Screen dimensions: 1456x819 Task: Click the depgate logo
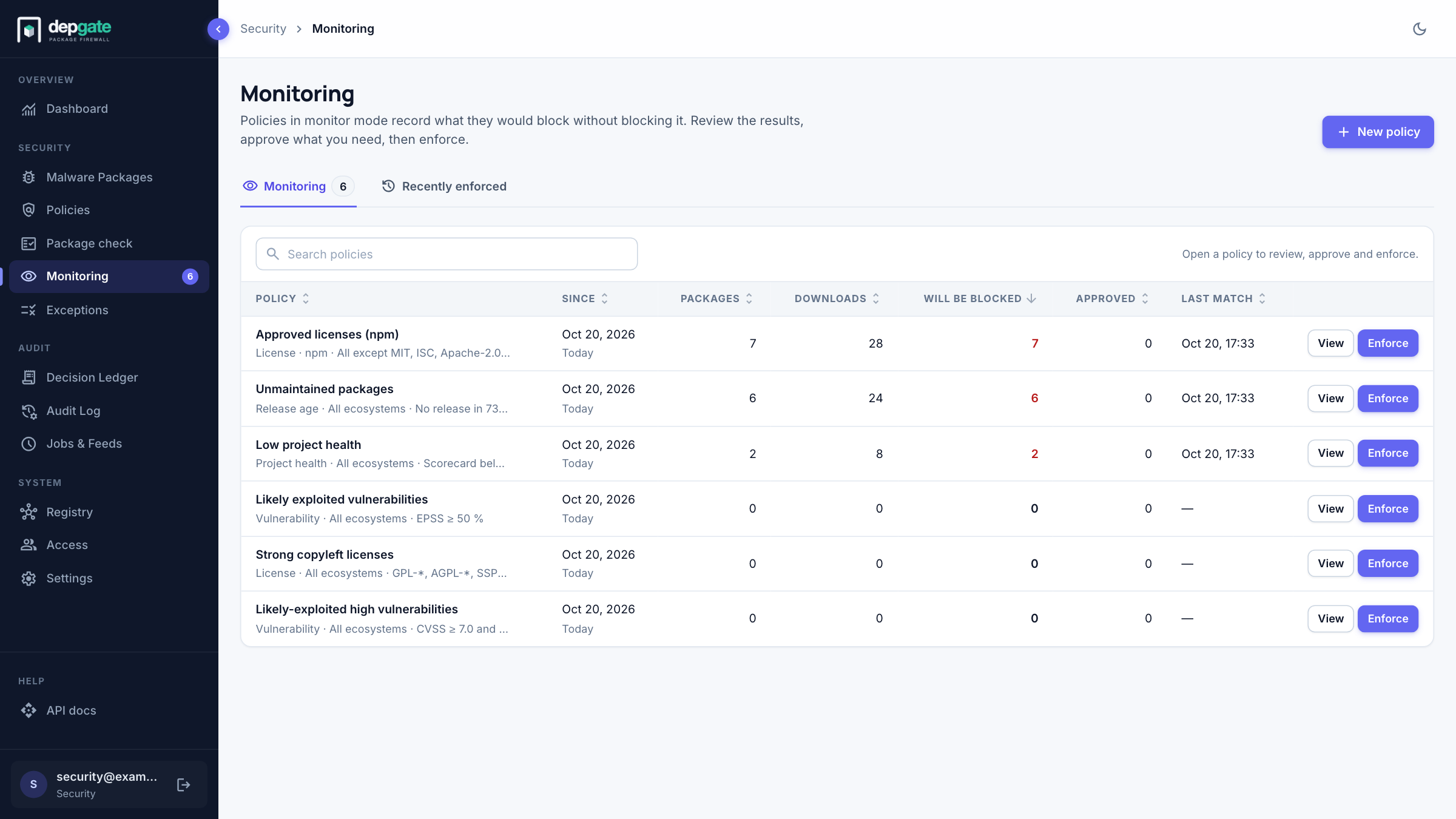click(x=64, y=29)
